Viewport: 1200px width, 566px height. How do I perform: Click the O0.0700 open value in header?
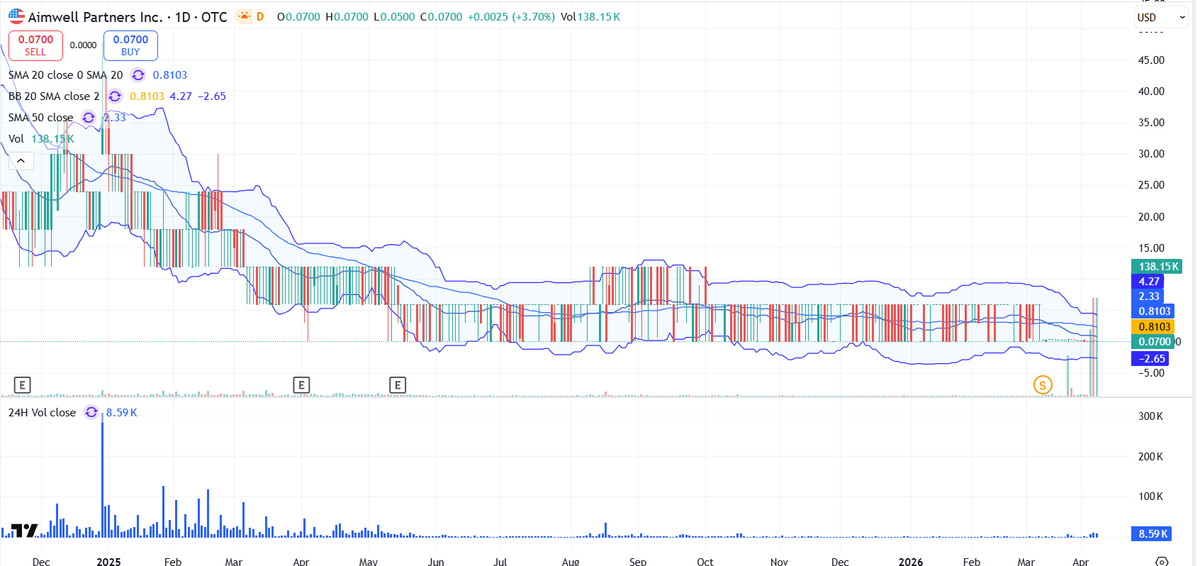pos(298,17)
